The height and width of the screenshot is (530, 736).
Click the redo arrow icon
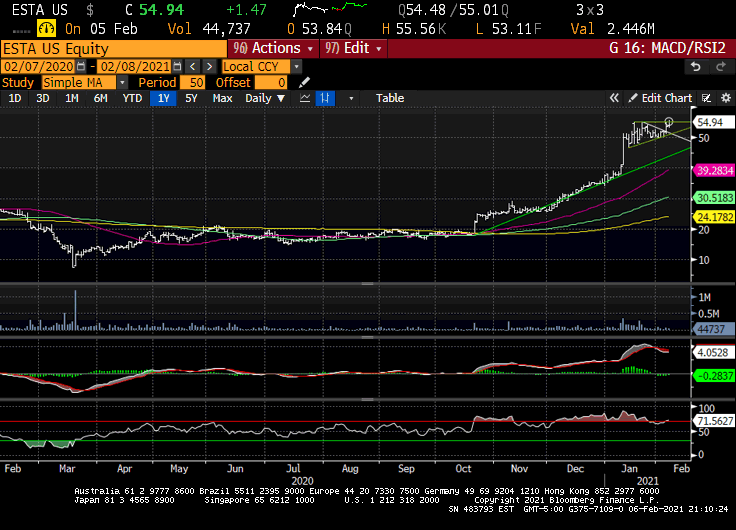[x=721, y=67]
